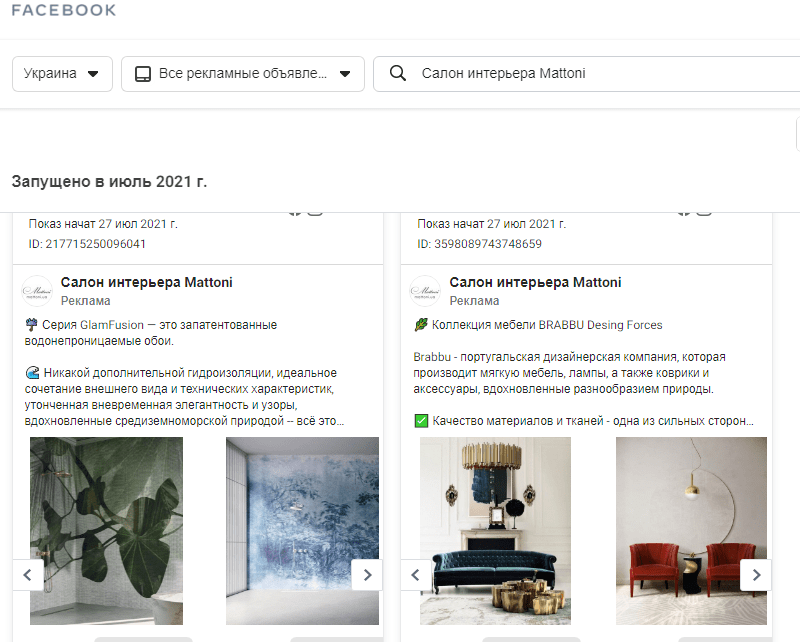
Task: Click the Салон интерьера Mattoni search field
Action: [x=587, y=74]
